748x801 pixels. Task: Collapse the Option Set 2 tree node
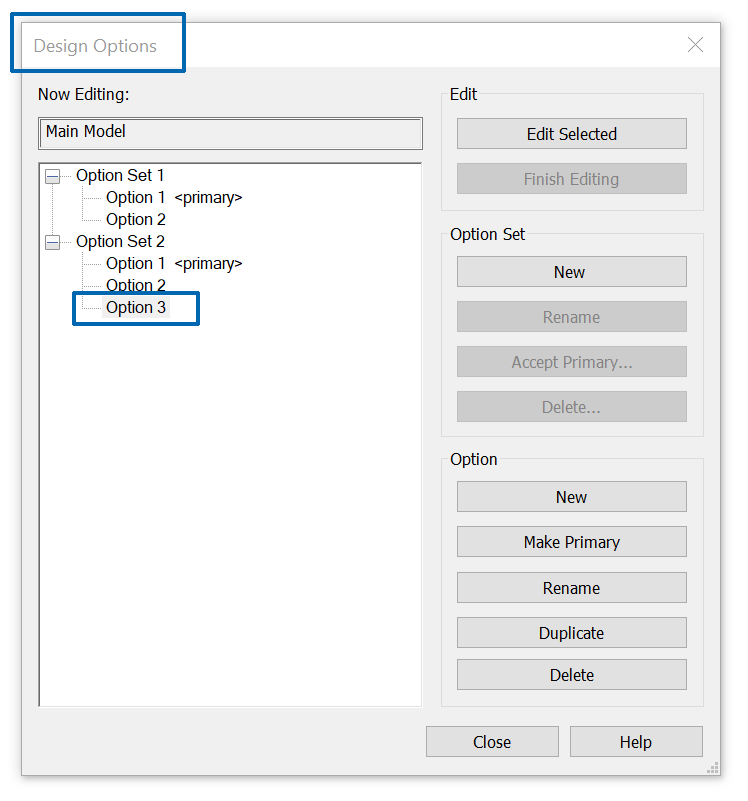53,242
